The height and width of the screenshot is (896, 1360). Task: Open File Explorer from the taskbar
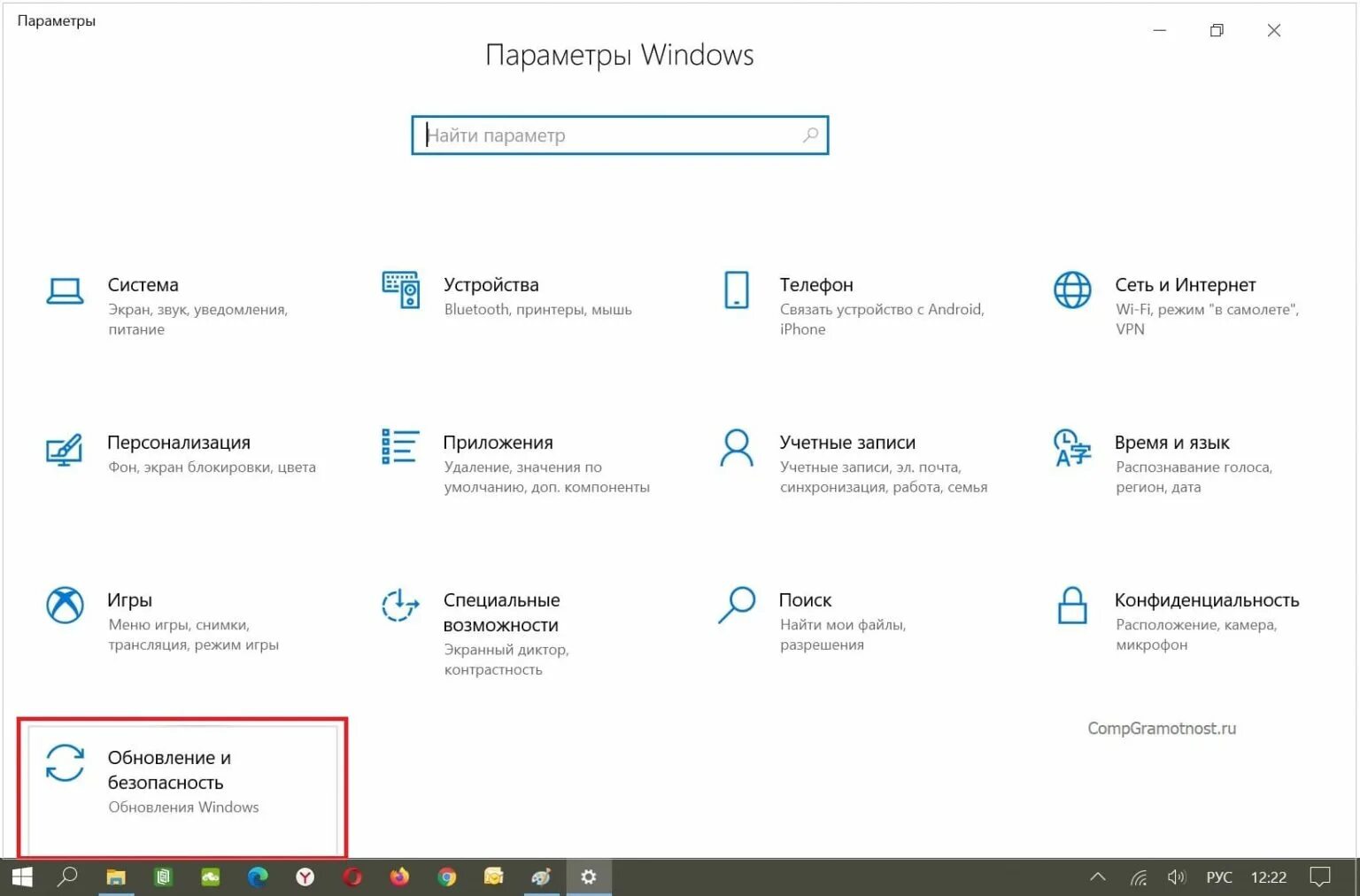tap(116, 877)
